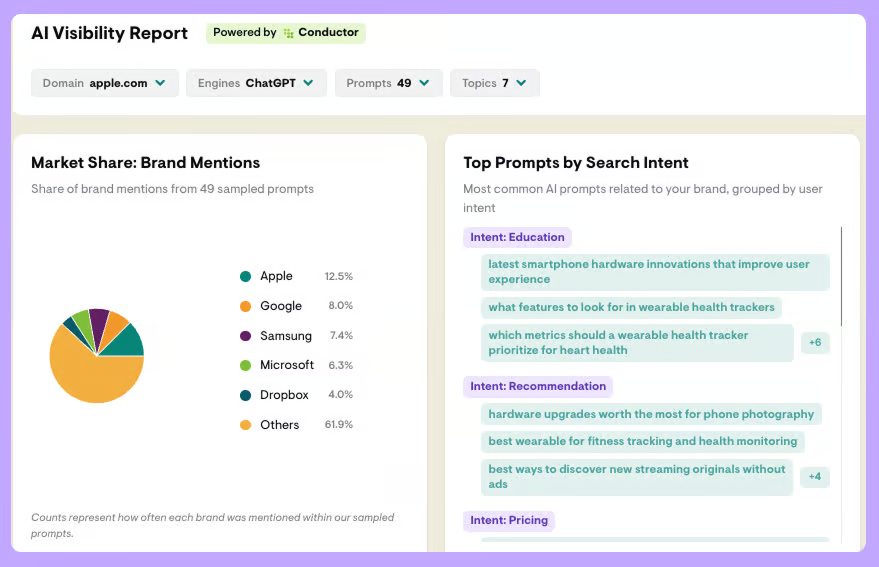
Task: Select the Google legend color dot
Action: coord(245,306)
